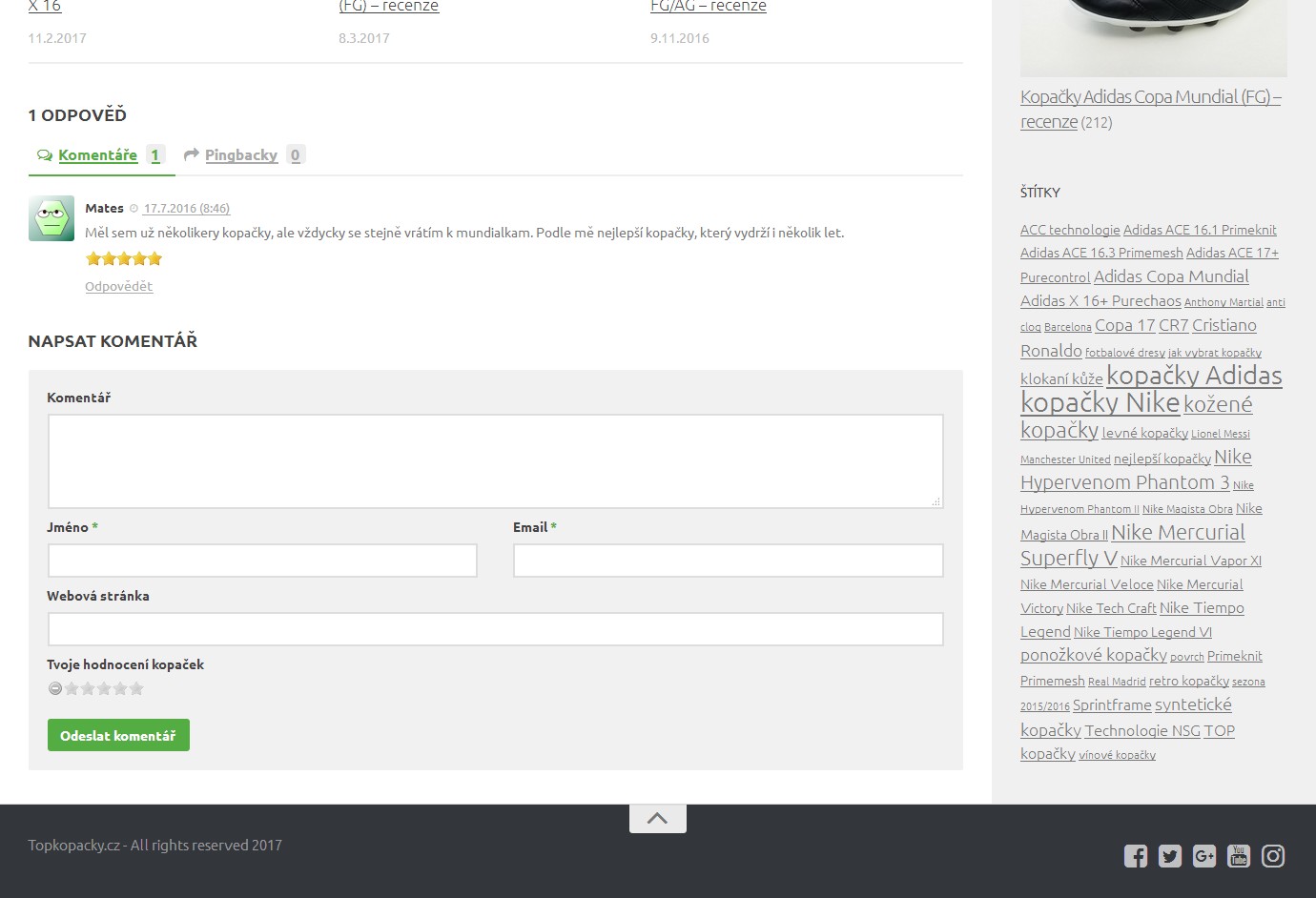Open the Nike Mercurial Vapor XI tag

coord(1191,561)
